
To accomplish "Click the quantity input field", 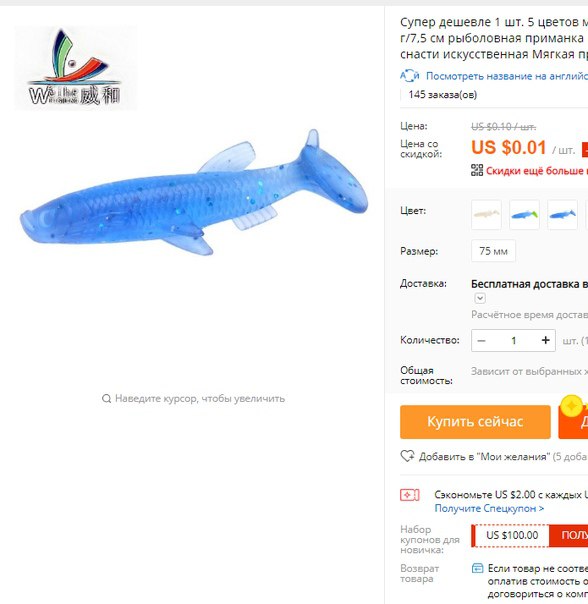I will point(513,341).
